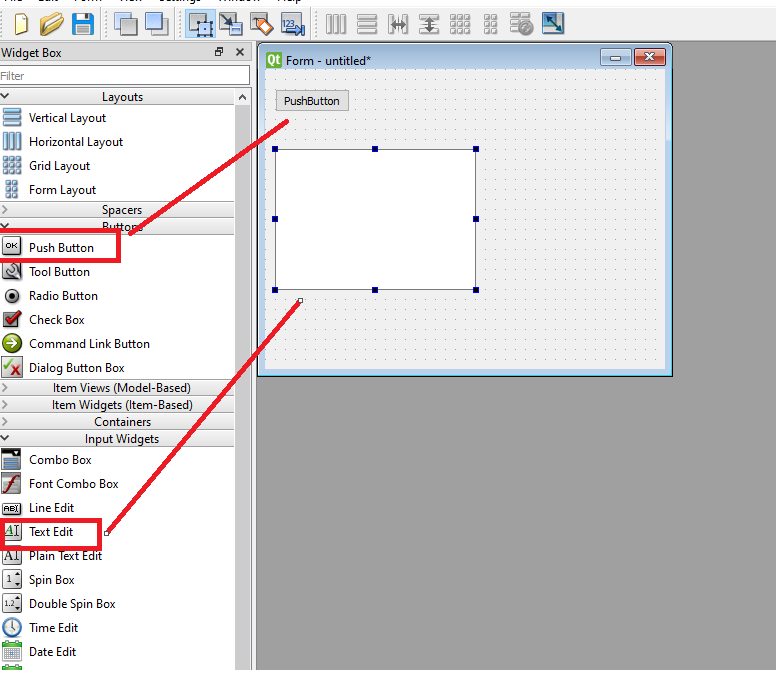The width and height of the screenshot is (781, 675).
Task: Click the Qt logo on form title
Action: point(274,60)
